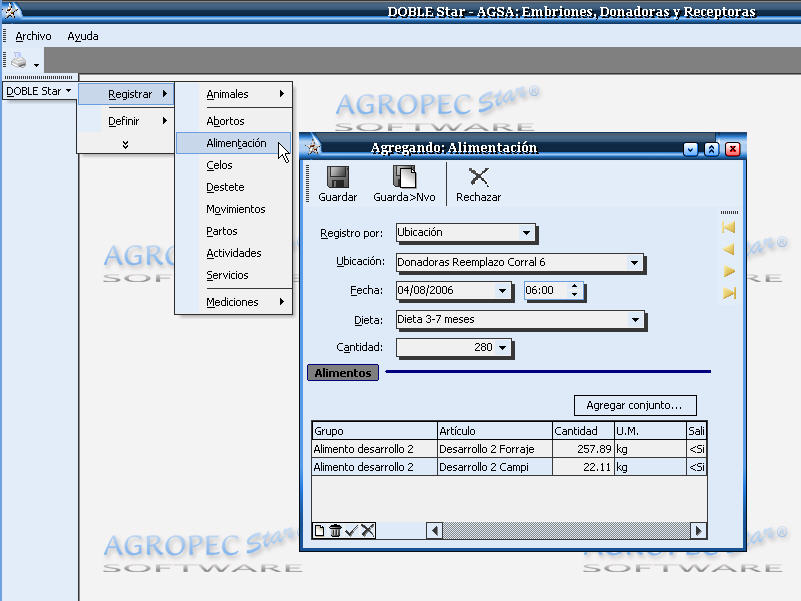Select Partos from the Registrar menu

[222, 231]
